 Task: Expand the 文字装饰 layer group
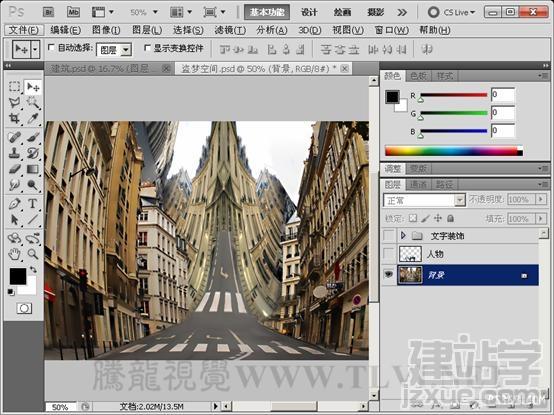(403, 235)
